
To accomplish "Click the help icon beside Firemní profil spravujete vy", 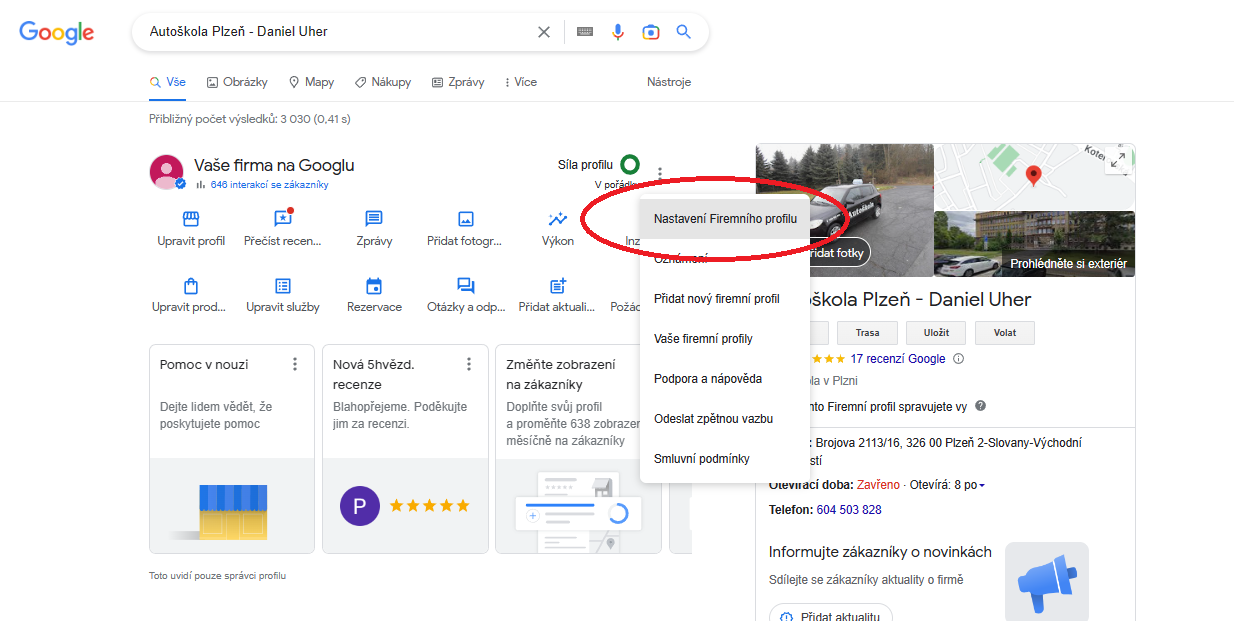I will pos(980,406).
